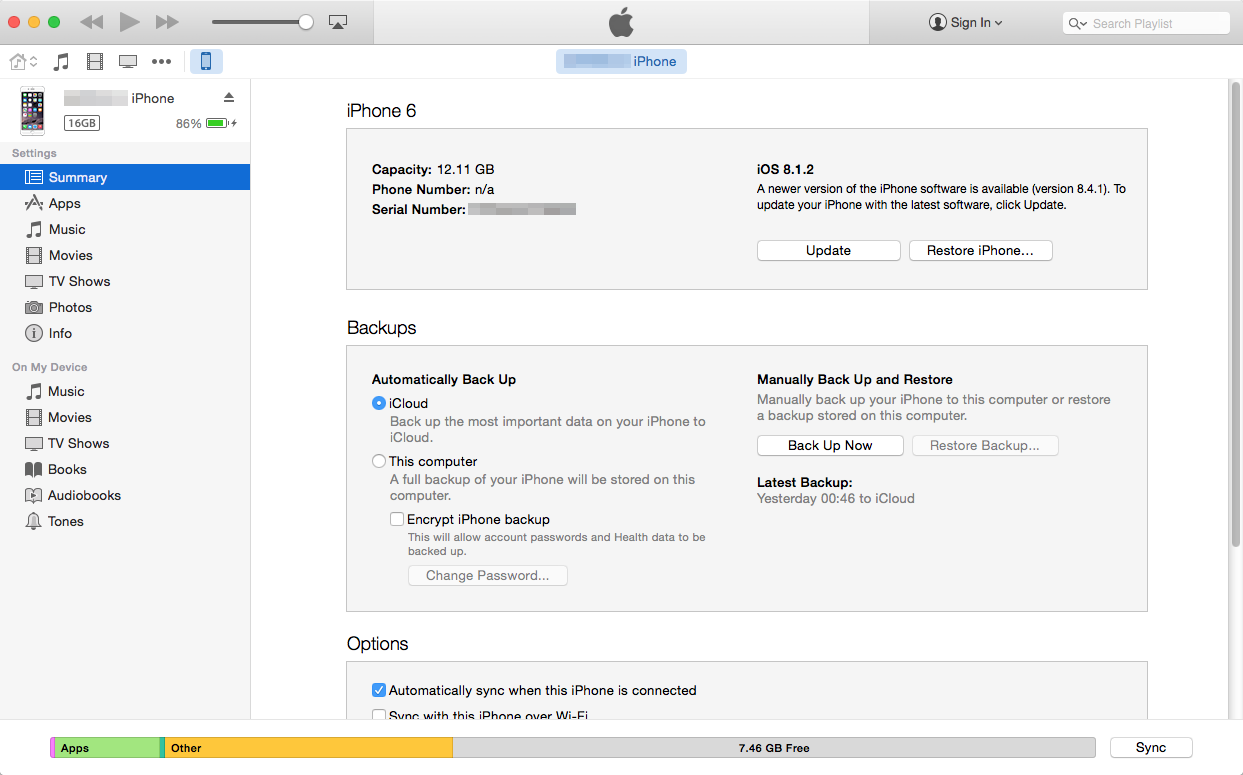Click the 7.46 GB Free storage segment
Viewport: 1243px width, 775px height.
tap(774, 748)
